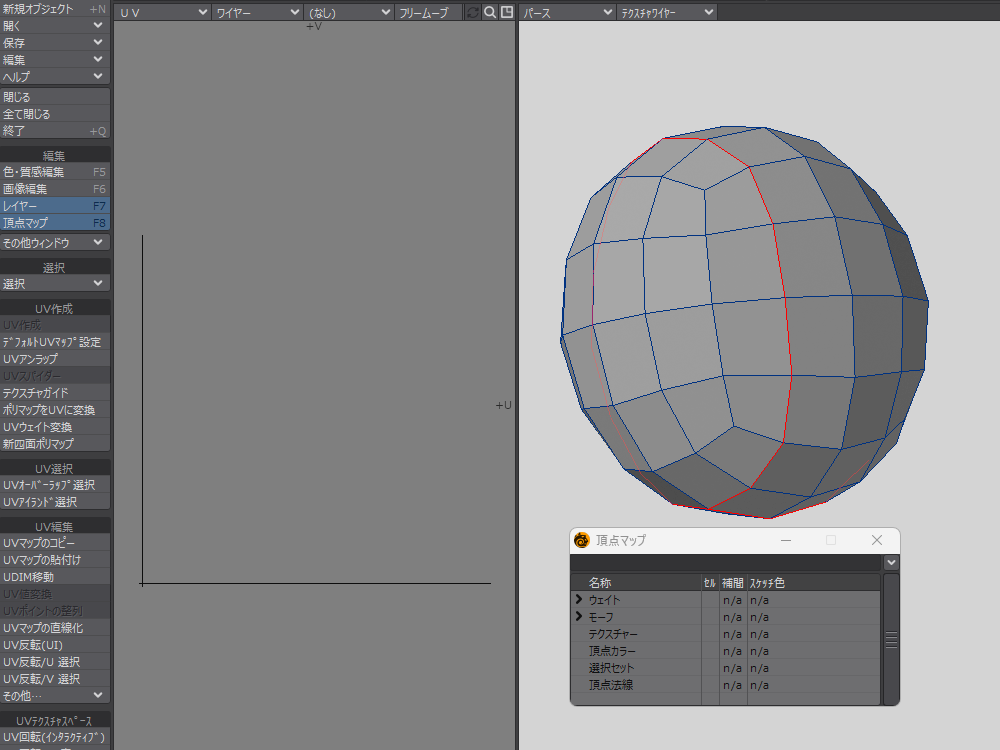Expand the ウェイト group in vertex map list
Viewport: 1000px width, 750px height.
[x=578, y=600]
